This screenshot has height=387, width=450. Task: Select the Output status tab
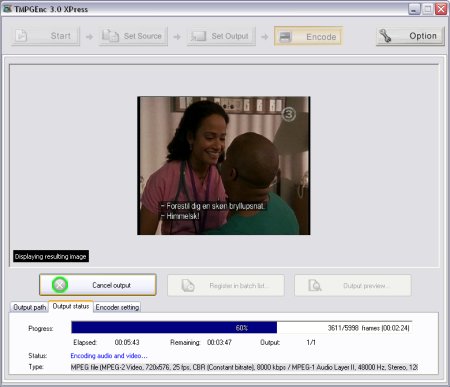click(71, 306)
